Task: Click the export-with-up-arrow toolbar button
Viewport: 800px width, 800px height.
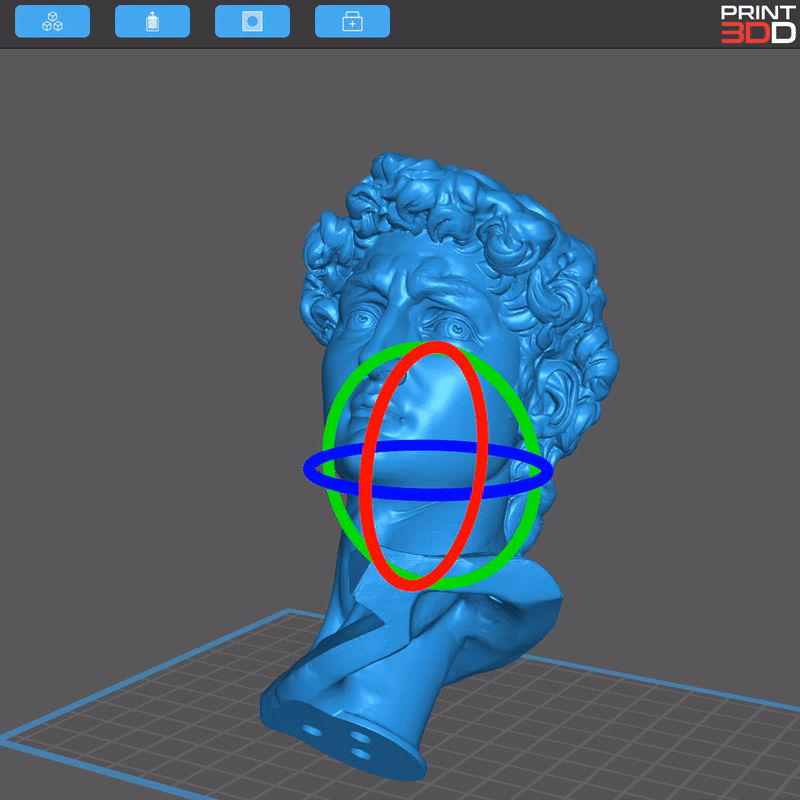Action: [x=153, y=21]
